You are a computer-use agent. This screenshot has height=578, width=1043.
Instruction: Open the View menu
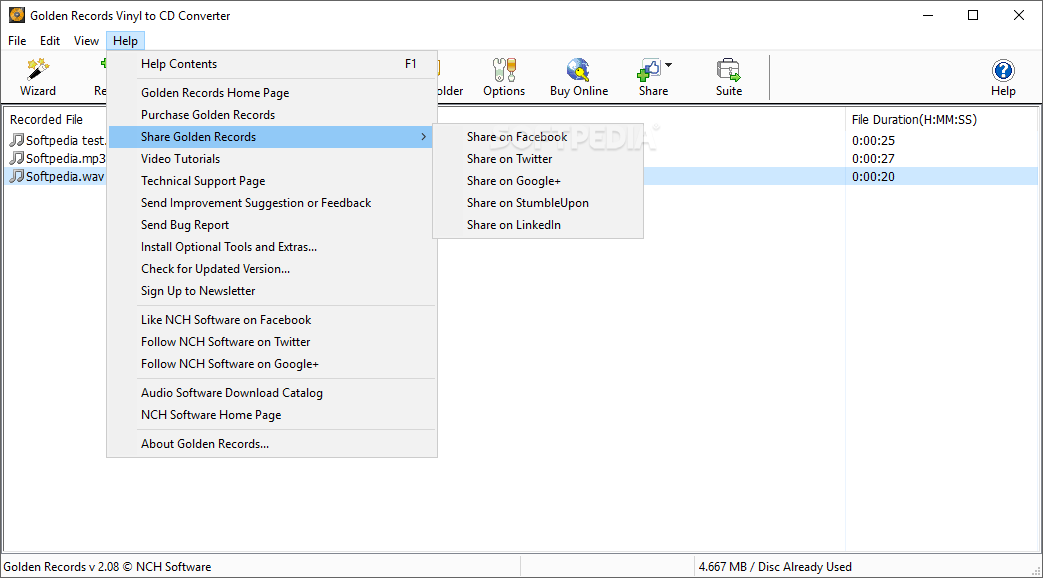pos(86,41)
